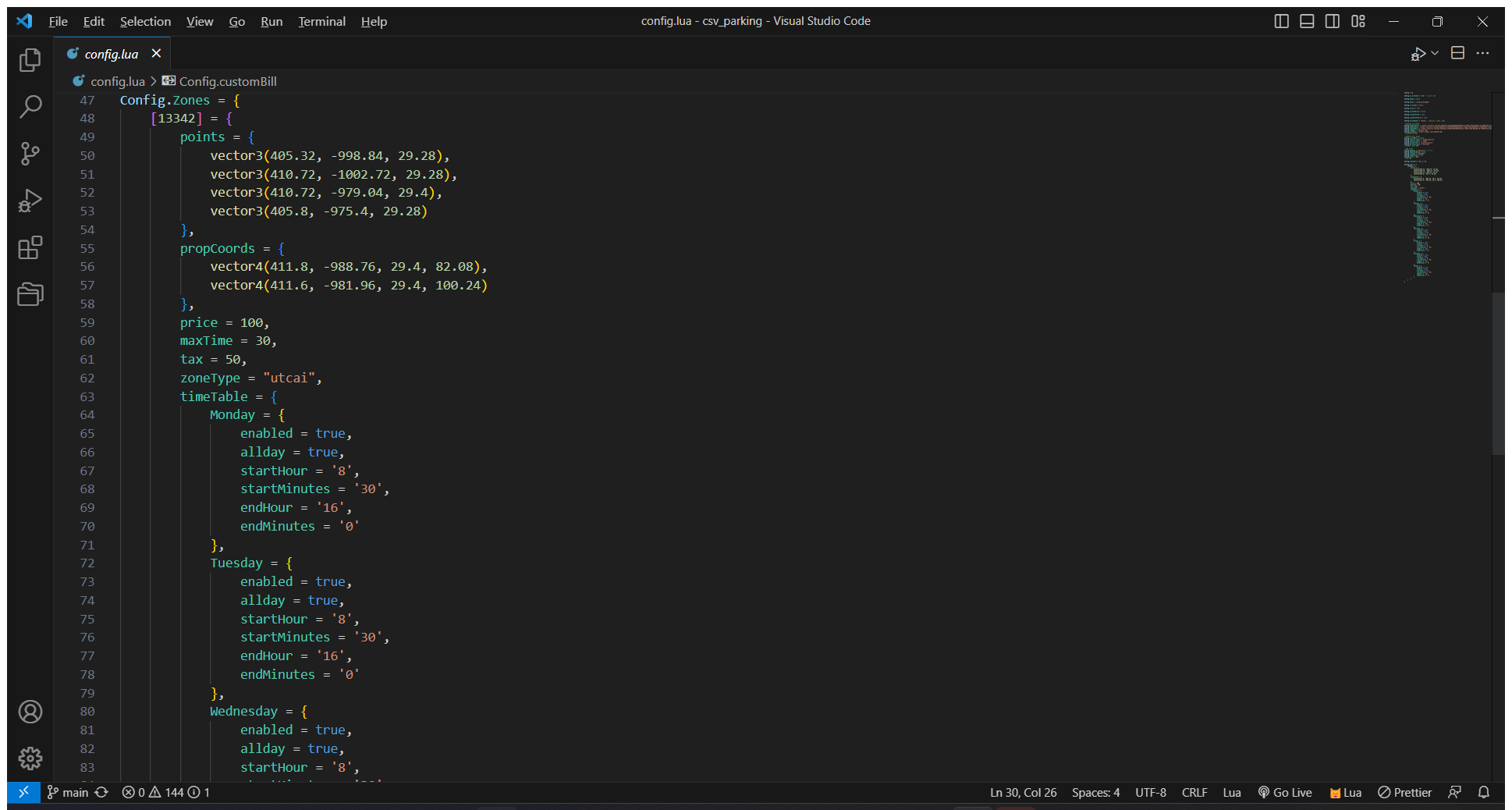Toggle the secondary side bar layout button

pyautogui.click(x=1333, y=21)
